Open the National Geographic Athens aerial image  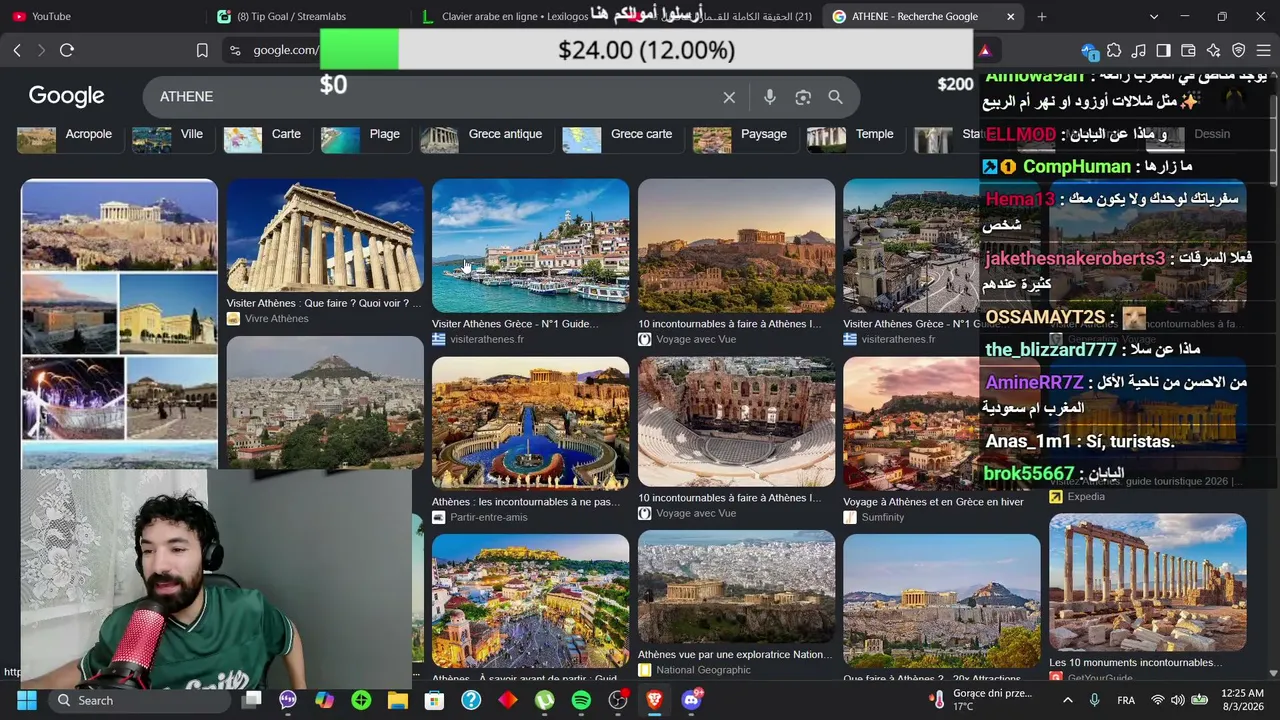pyautogui.click(x=736, y=588)
